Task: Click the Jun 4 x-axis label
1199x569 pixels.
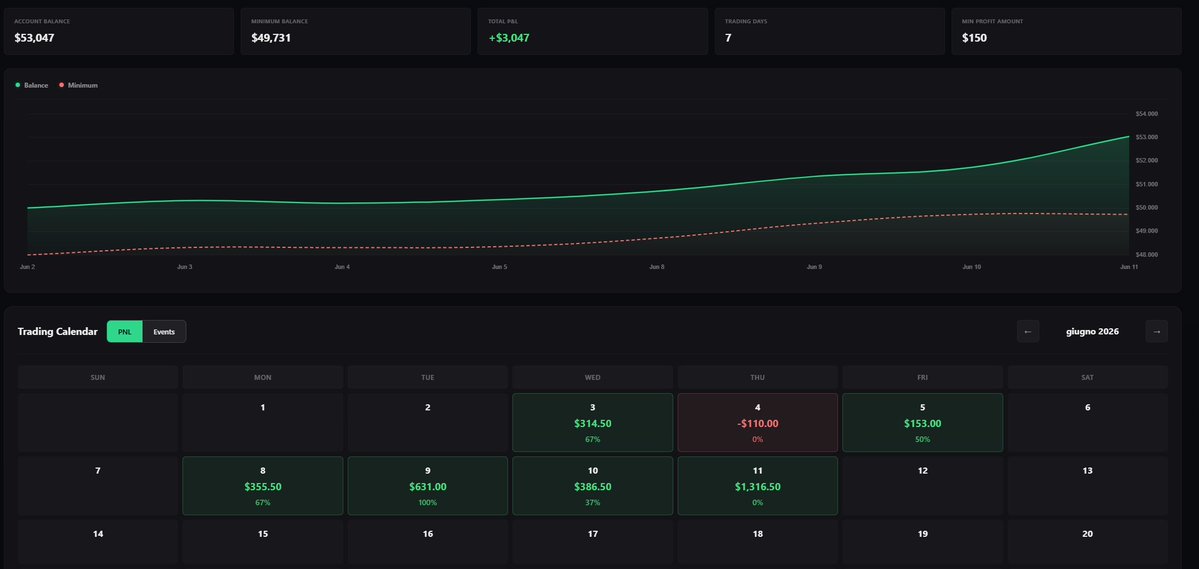Action: tap(342, 267)
